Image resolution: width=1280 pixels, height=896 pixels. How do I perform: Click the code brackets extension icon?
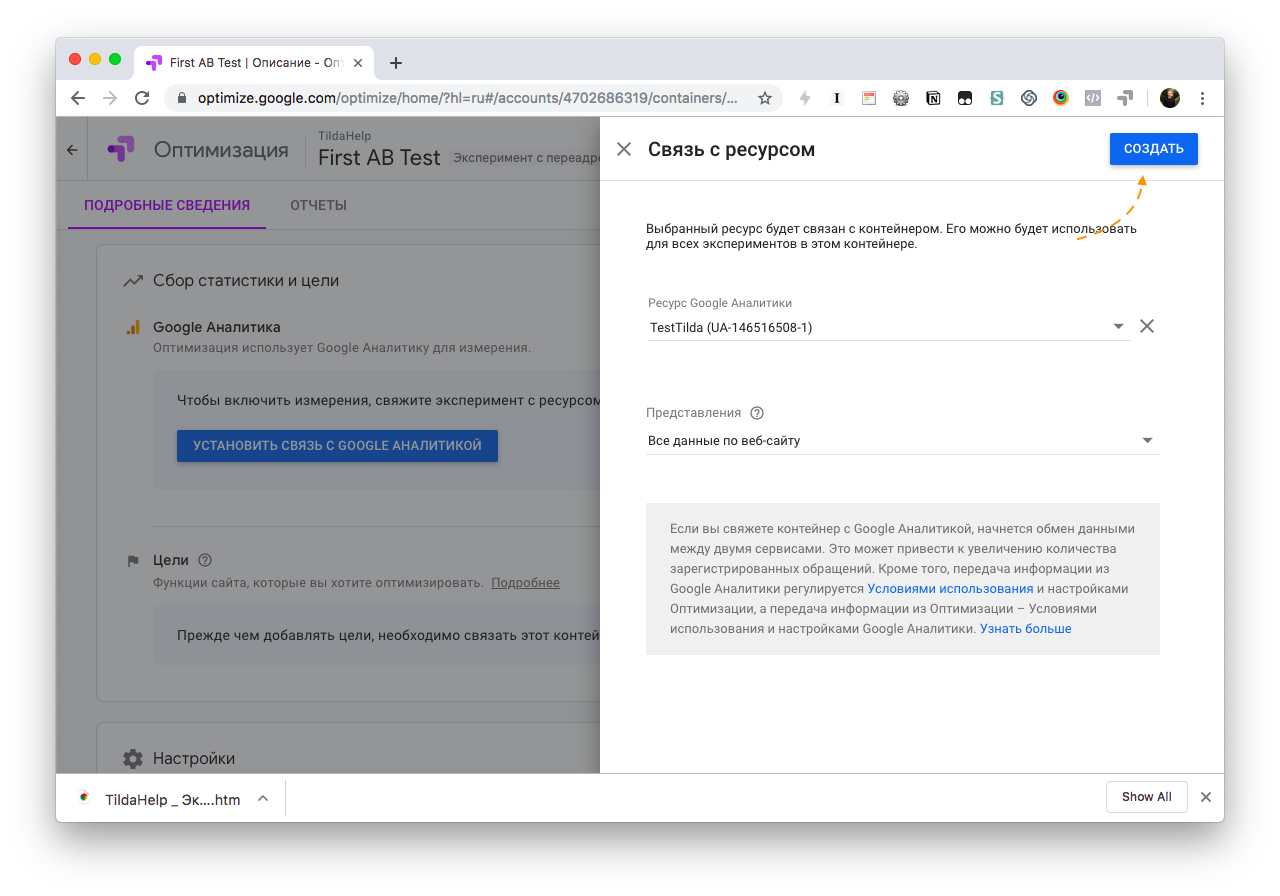pyautogui.click(x=1093, y=98)
